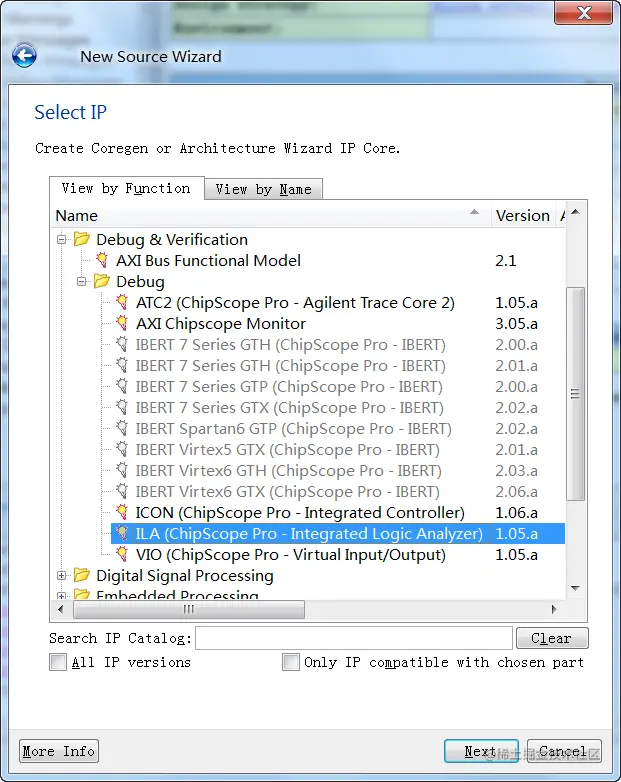Click the IBERT 7 Series GTX bulb icon
This screenshot has width=621, height=782.
coord(122,407)
